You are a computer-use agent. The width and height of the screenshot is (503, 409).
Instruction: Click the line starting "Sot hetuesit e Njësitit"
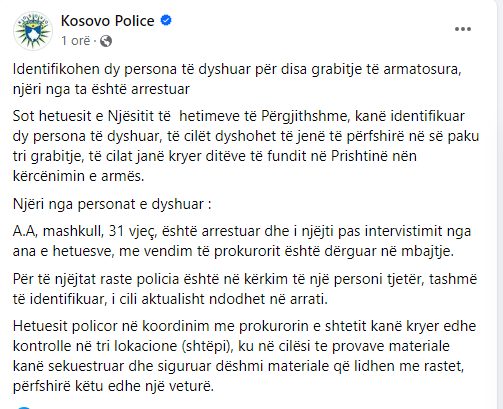(x=239, y=116)
